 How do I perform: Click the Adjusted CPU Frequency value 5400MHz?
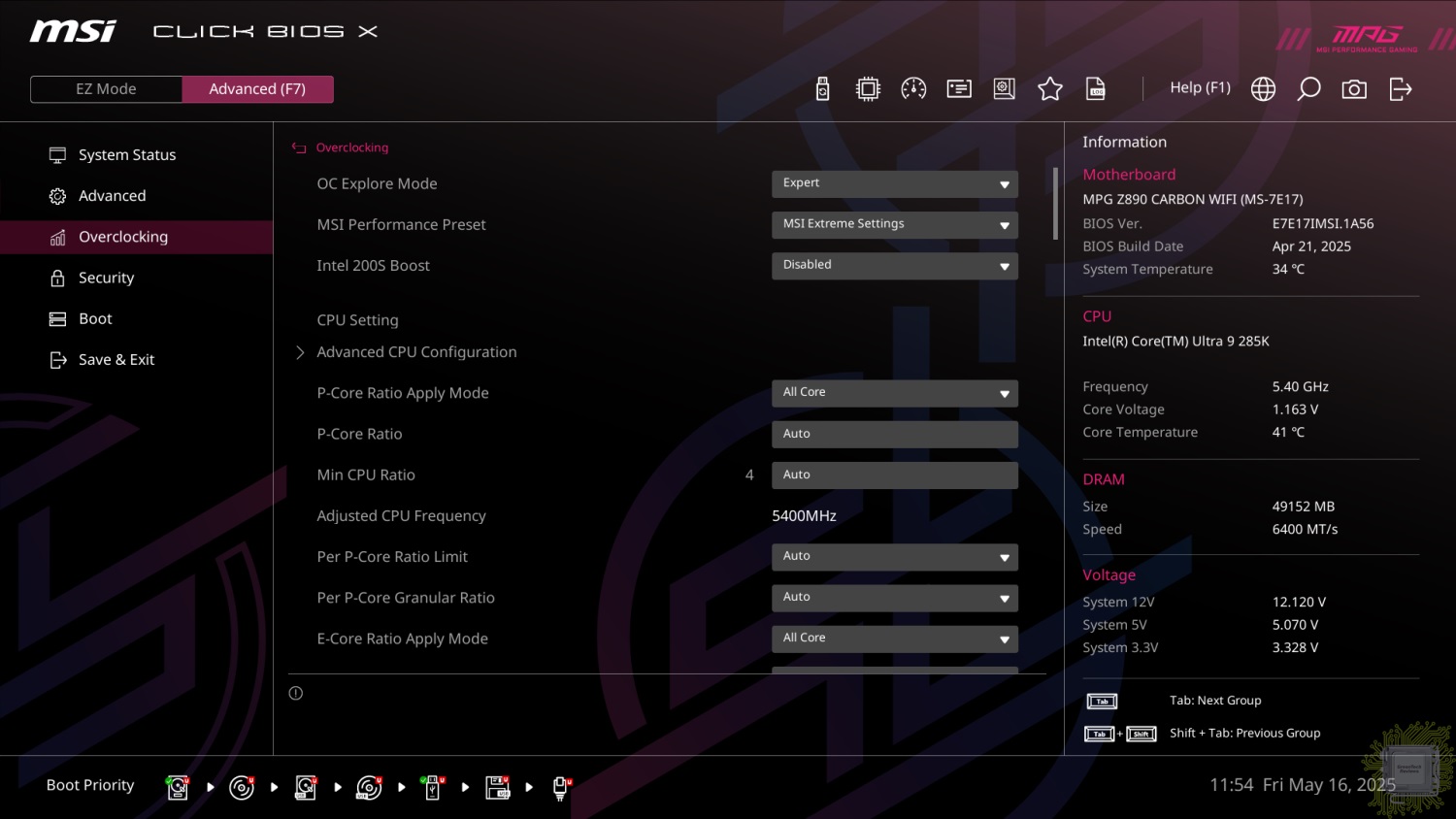804,516
